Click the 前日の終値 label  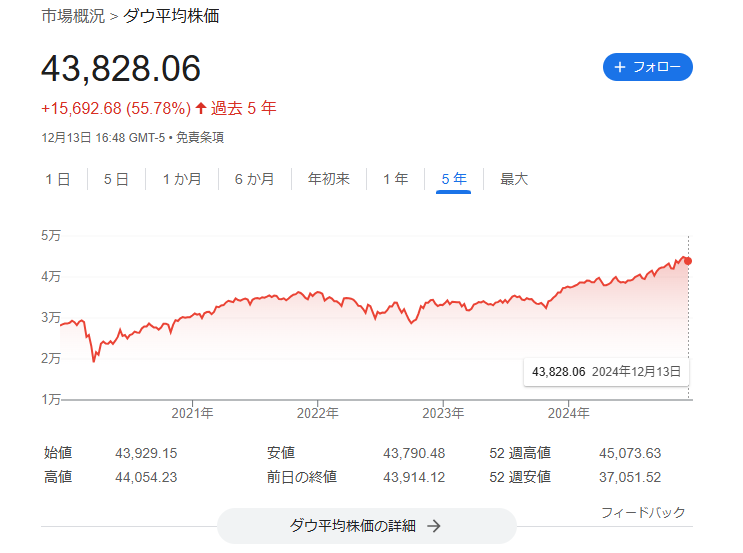point(302,477)
